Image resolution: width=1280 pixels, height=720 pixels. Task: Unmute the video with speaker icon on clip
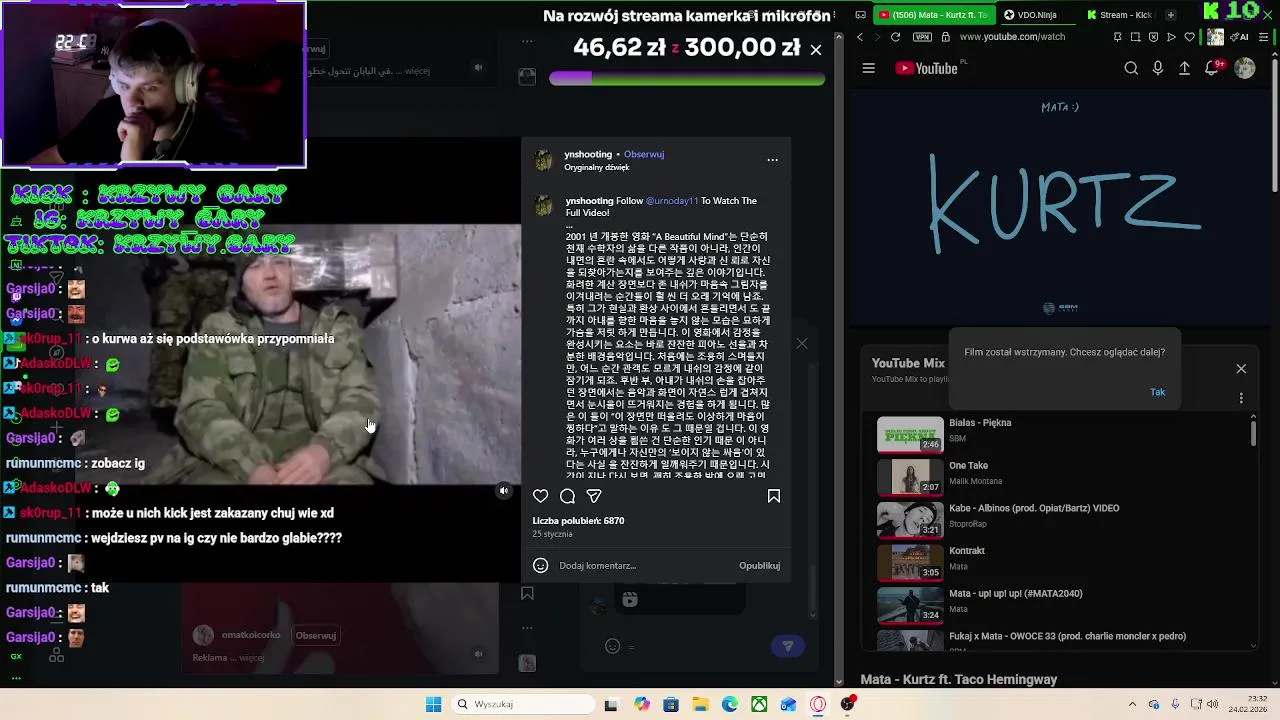point(504,491)
